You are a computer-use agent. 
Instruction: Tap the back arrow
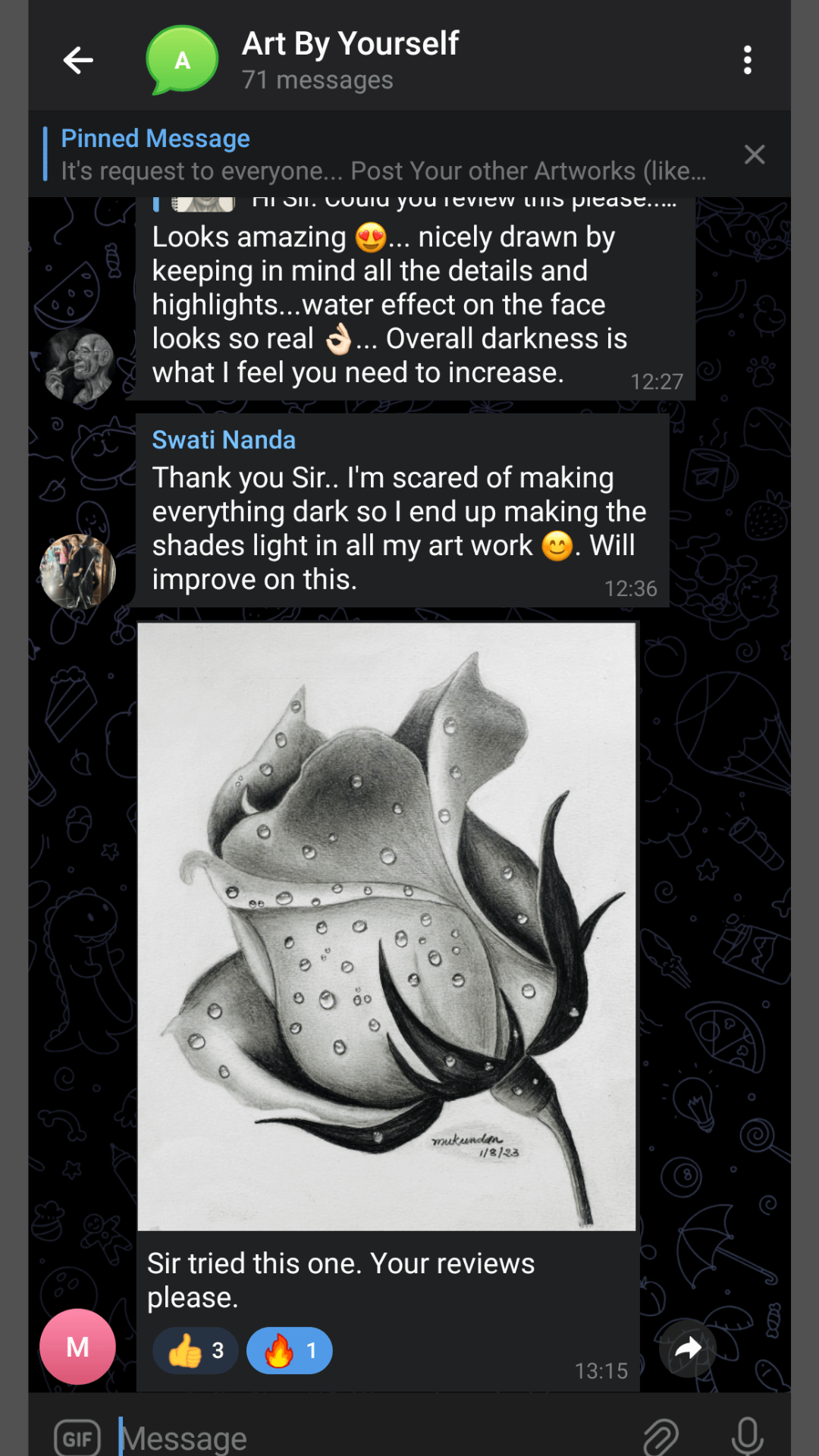point(78,60)
